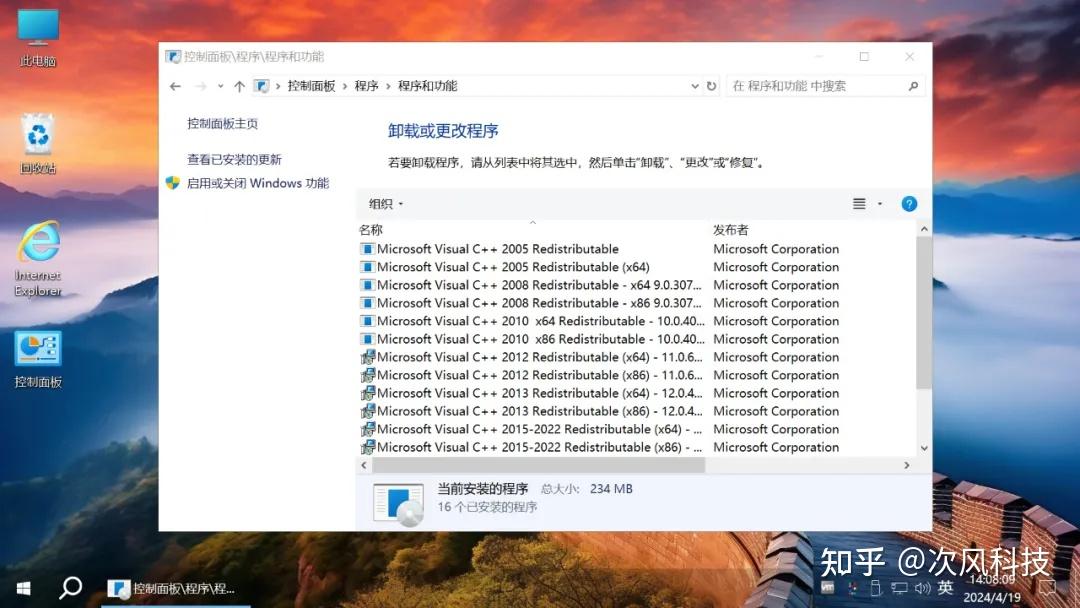The width and height of the screenshot is (1080, 608).
Task: Open 查看已安装的更新 link
Action: click(x=236, y=159)
